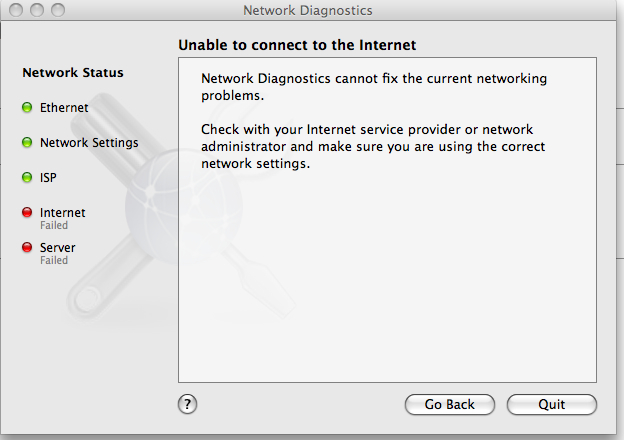Select the Ethernet item in Network Status
This screenshot has width=624, height=440.
64,107
